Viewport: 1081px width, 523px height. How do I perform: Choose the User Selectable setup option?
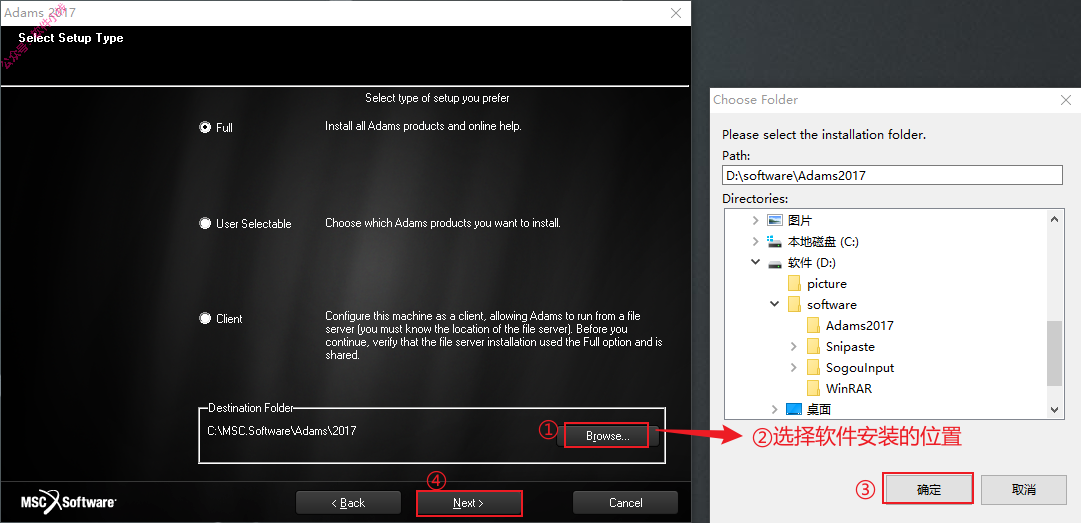[x=205, y=223]
